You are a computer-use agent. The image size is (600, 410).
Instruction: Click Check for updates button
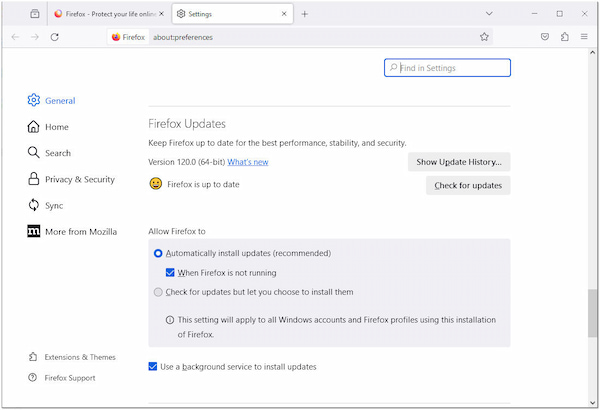[468, 185]
